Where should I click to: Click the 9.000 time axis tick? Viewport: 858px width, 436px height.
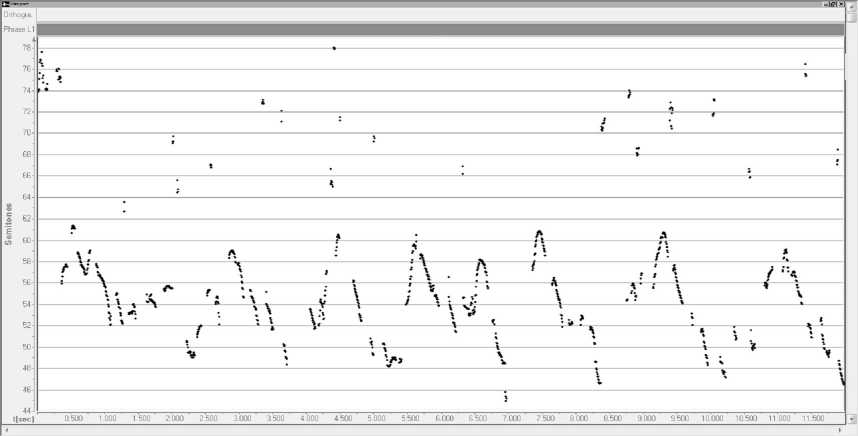tap(646, 418)
